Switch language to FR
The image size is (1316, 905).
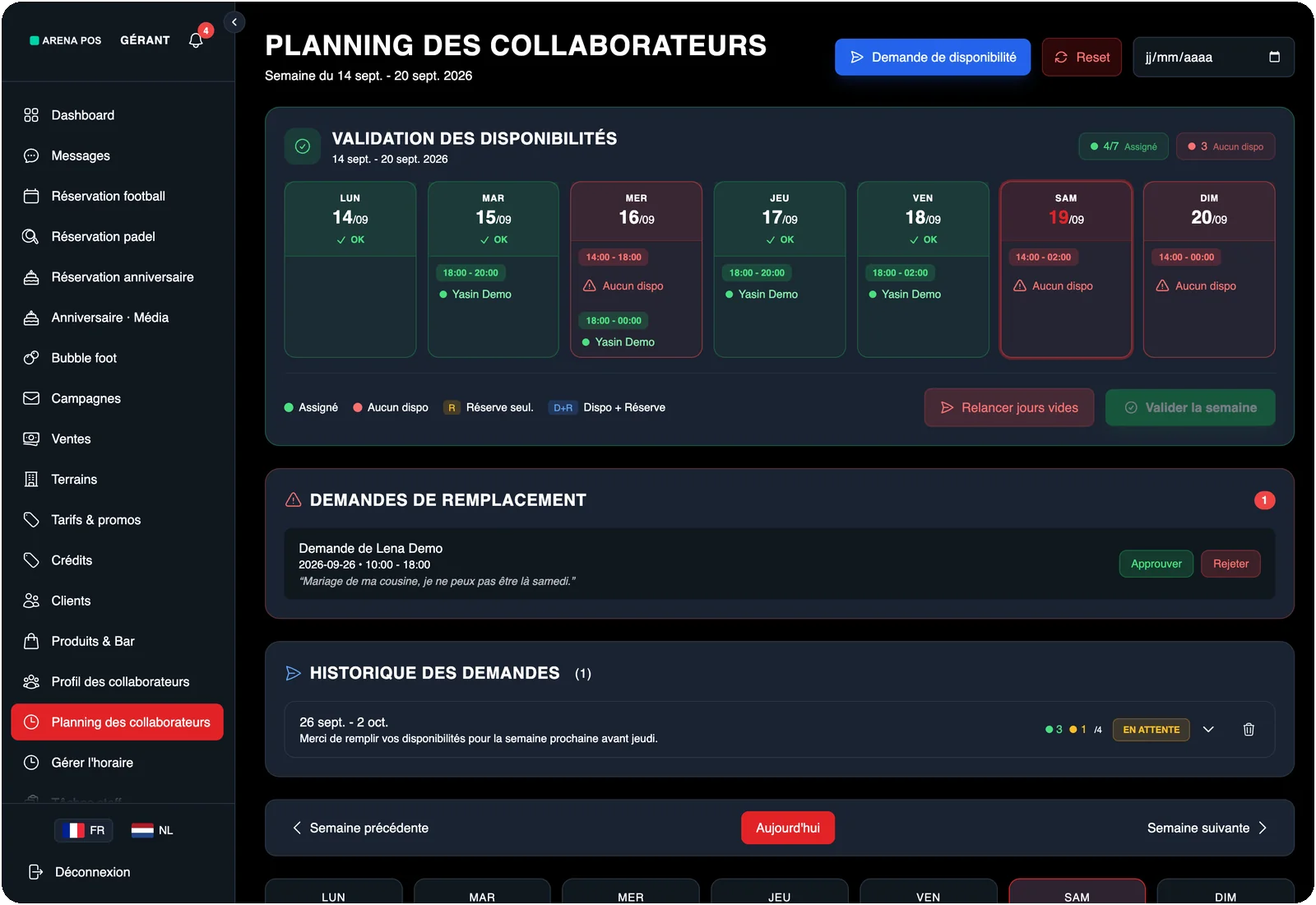(x=84, y=830)
